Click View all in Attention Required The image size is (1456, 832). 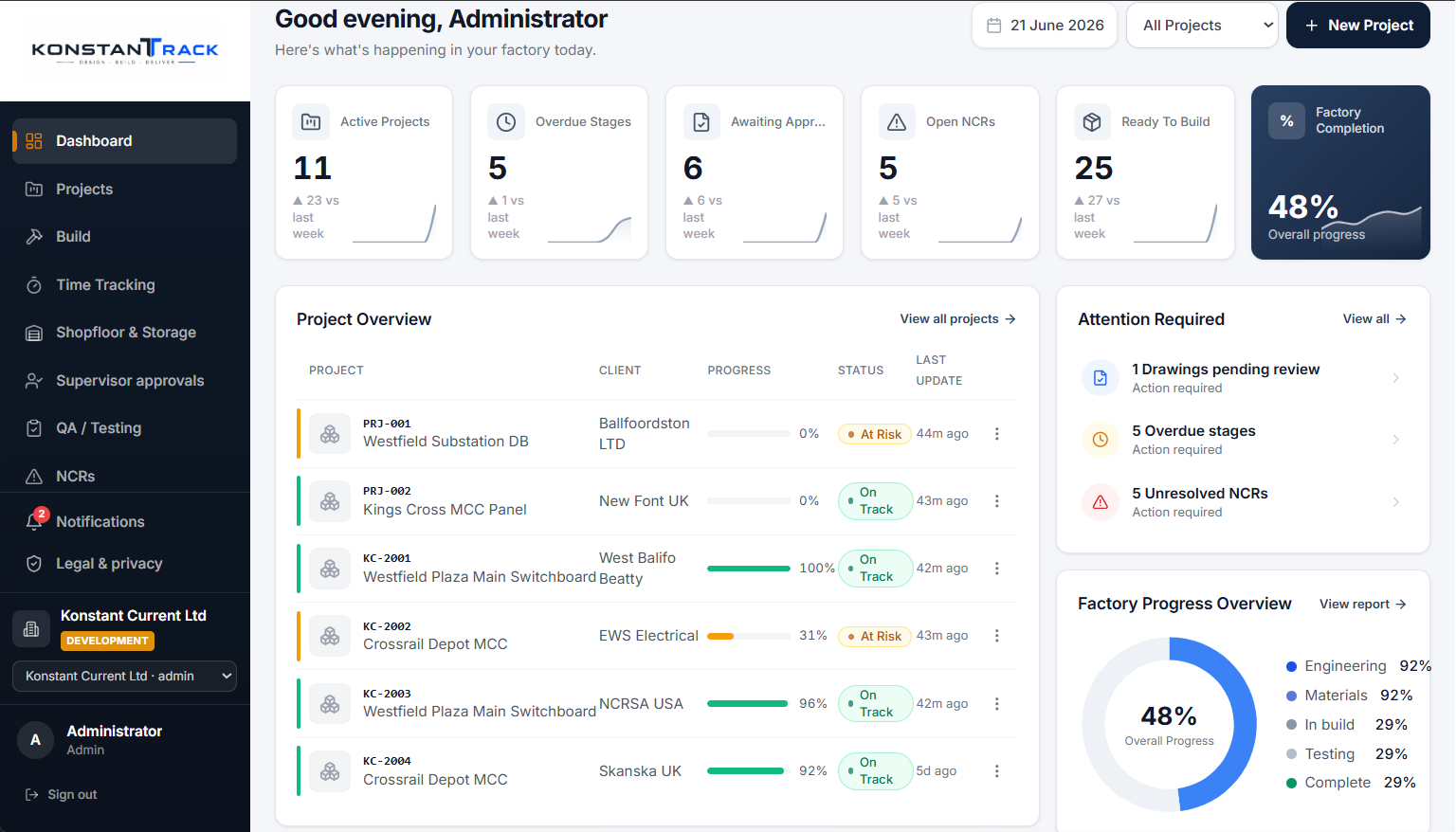tap(1374, 319)
